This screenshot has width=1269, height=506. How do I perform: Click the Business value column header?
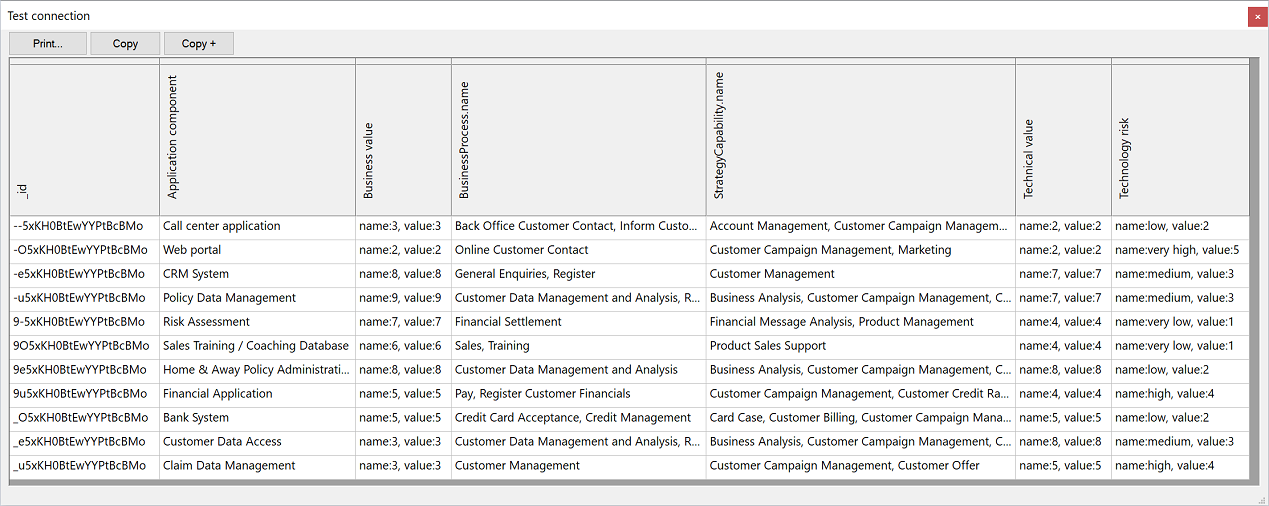point(403,140)
